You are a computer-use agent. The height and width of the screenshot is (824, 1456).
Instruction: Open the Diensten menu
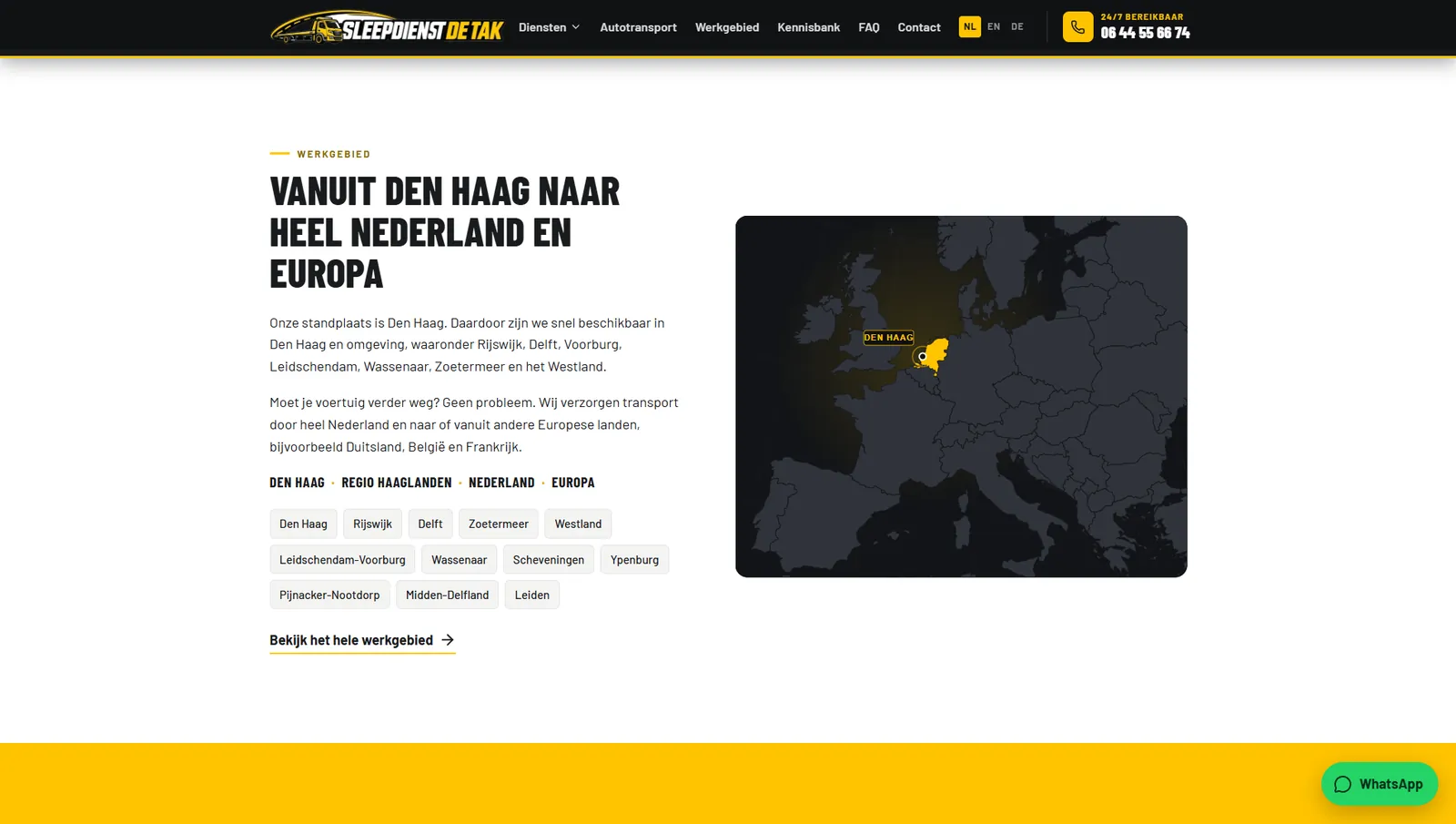[549, 27]
